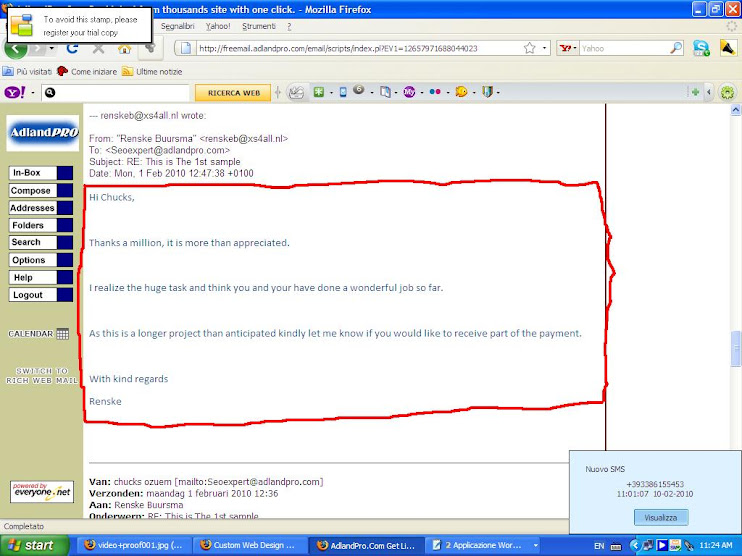Expand the smiley messenger icon dropdown arrow
The width and height of the screenshot is (742, 556).
[474, 93]
